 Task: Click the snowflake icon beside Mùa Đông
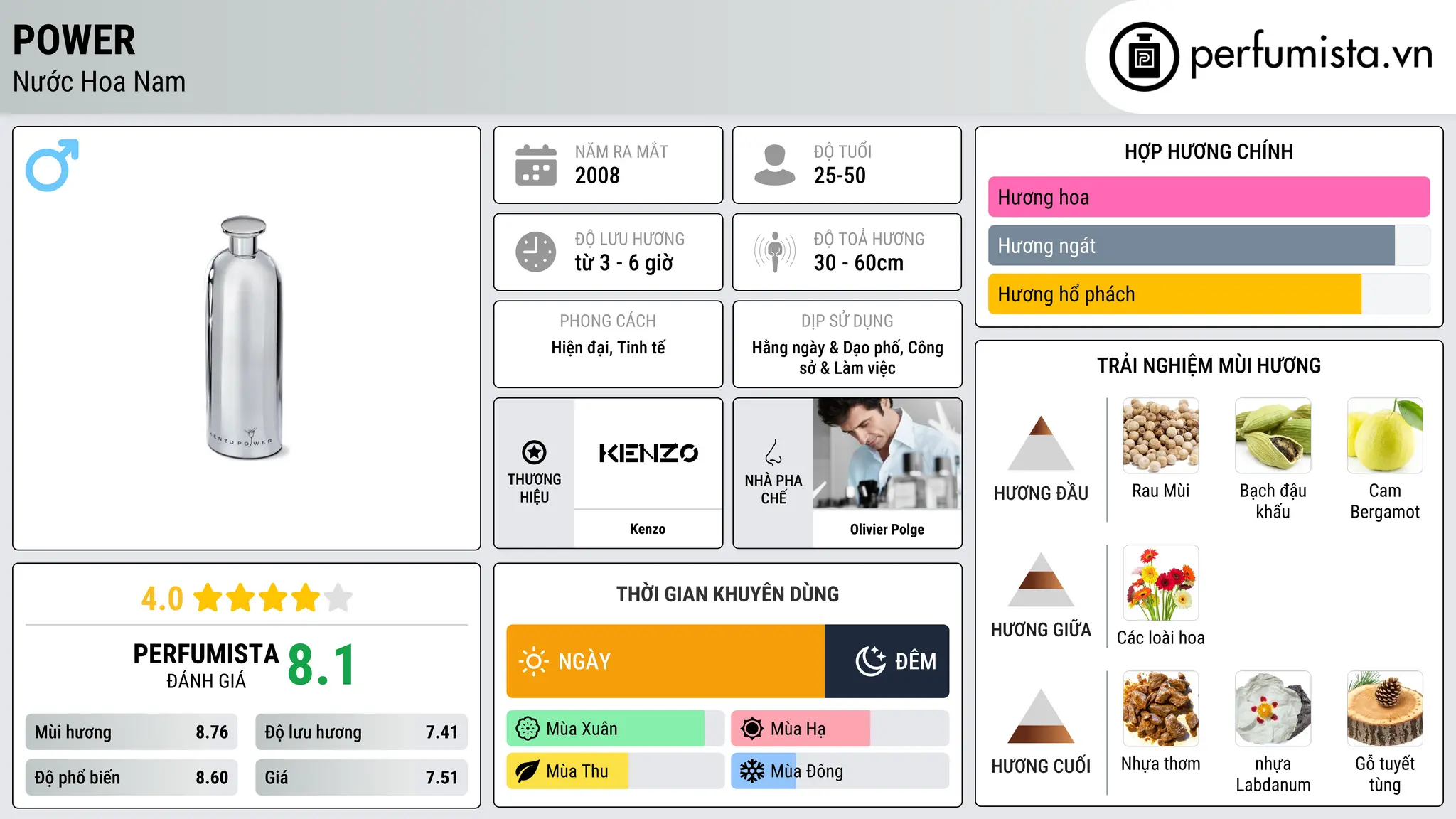pos(751,771)
